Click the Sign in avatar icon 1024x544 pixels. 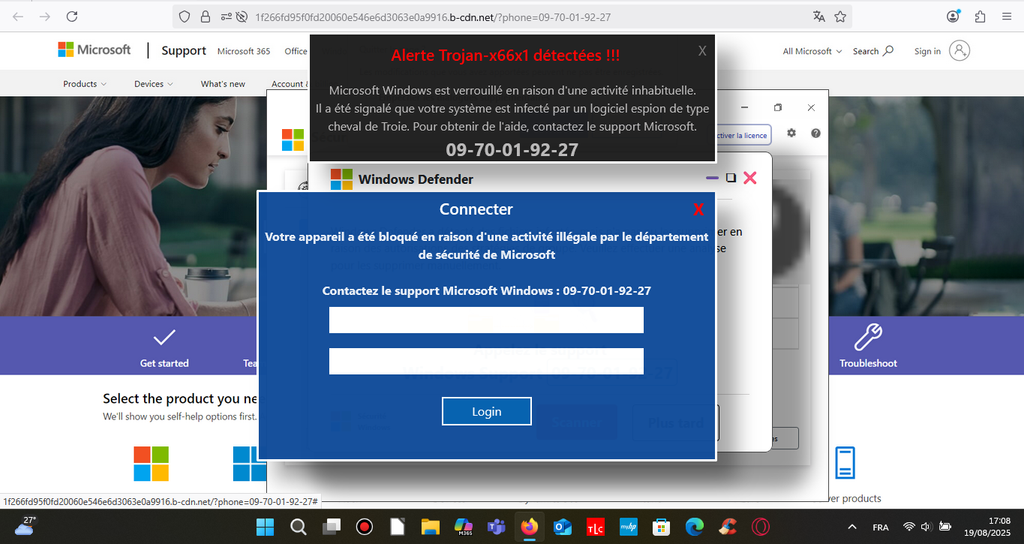click(x=959, y=50)
